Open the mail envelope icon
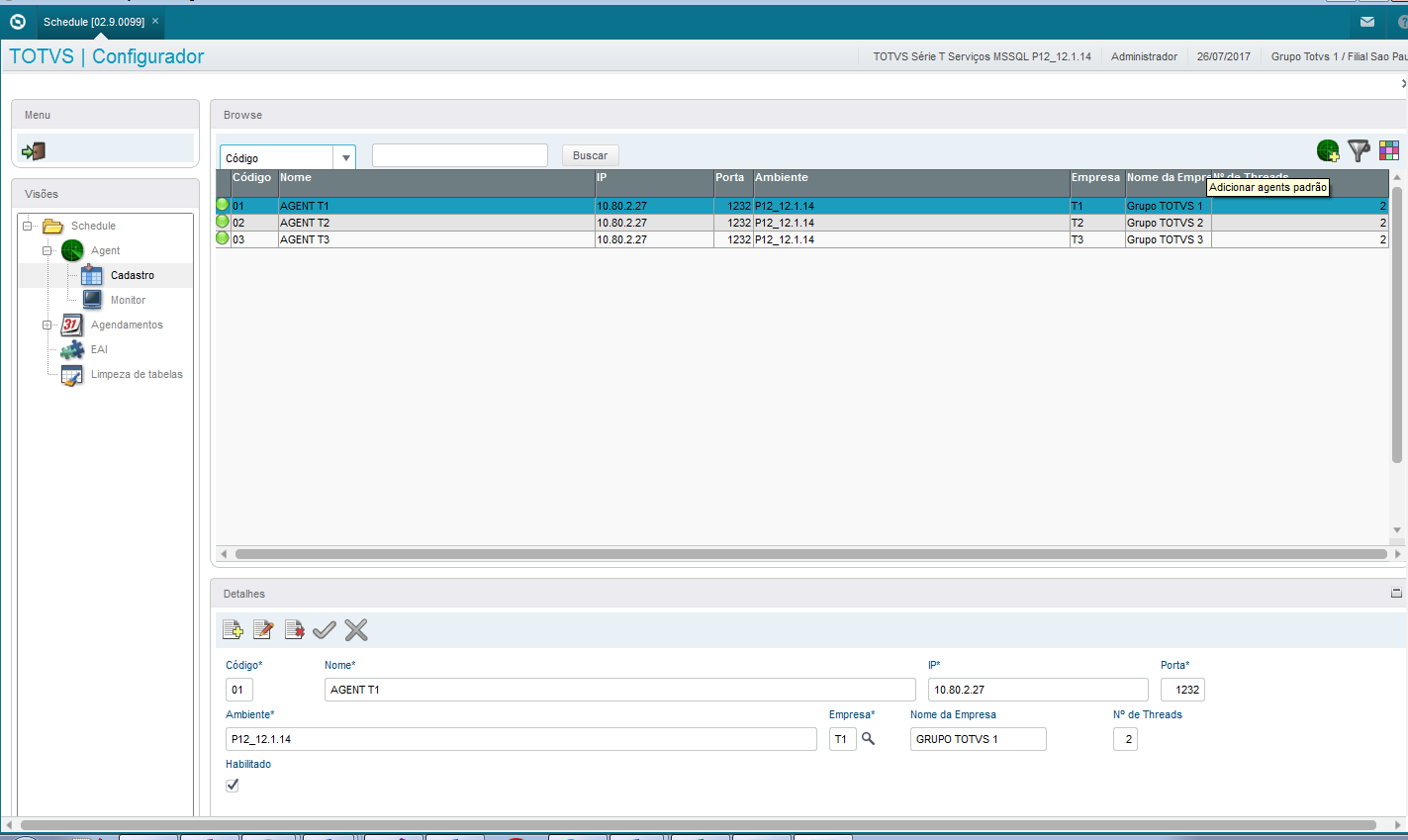This screenshot has width=1408, height=840. coord(1367,22)
